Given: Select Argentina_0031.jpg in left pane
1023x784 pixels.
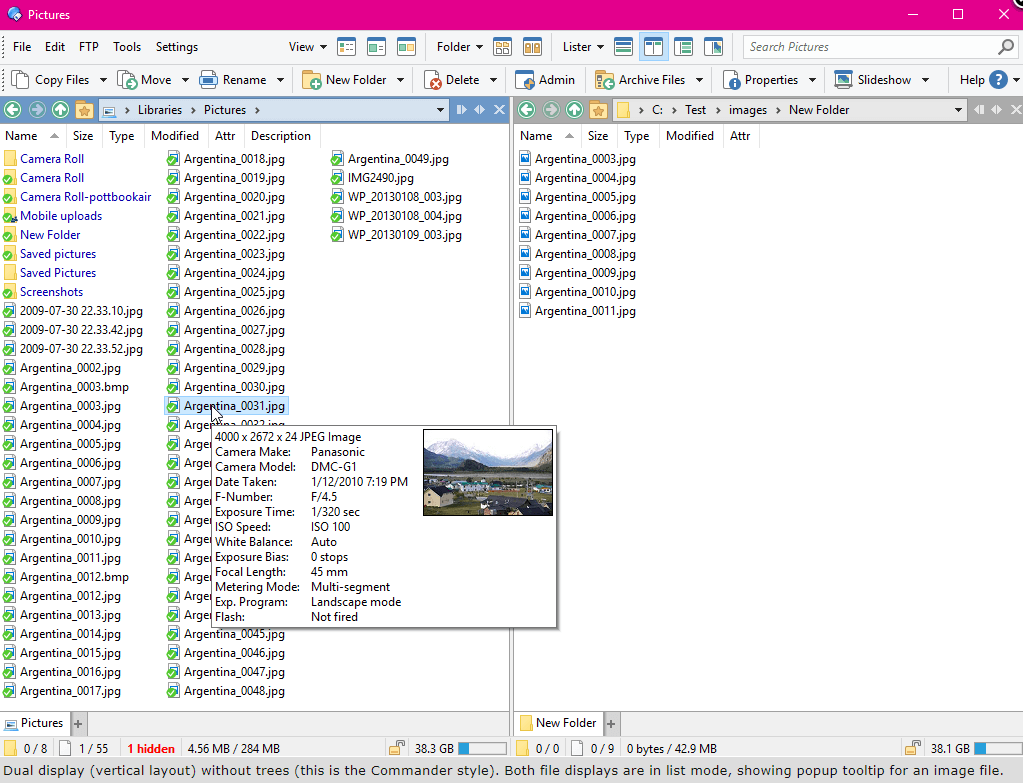Looking at the screenshot, I should click(226, 406).
